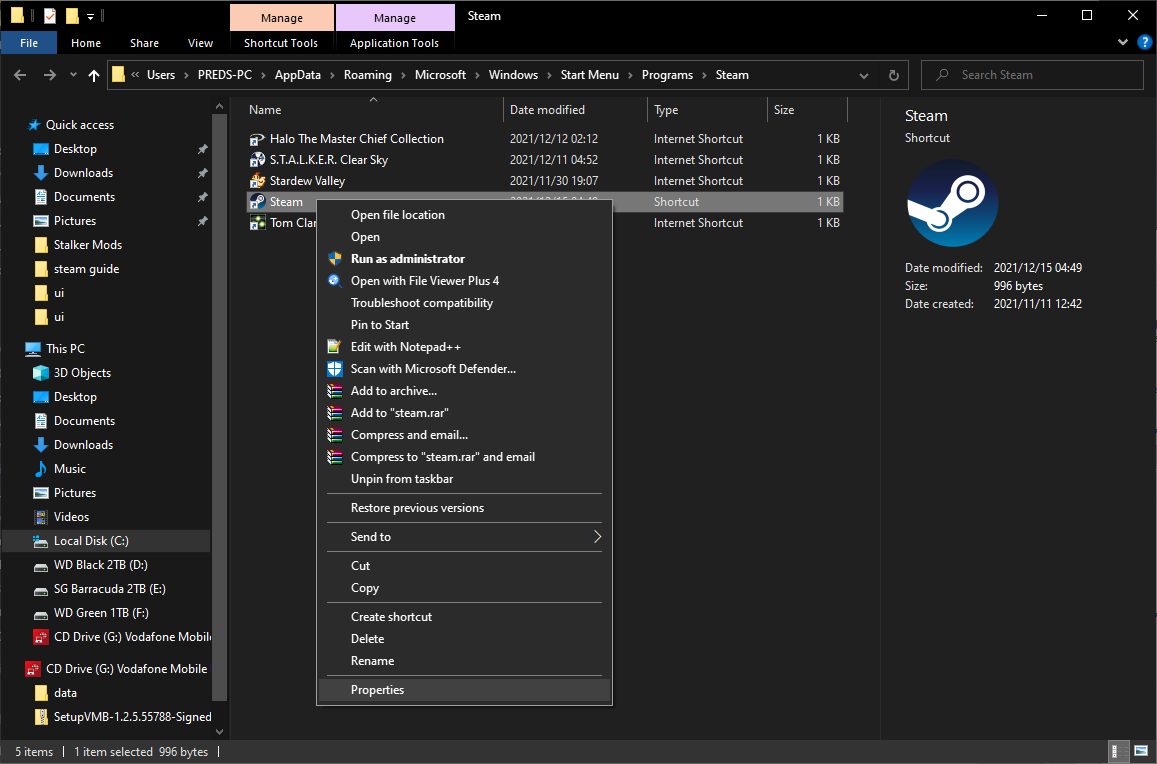Open the Shortcut Tools tab
1157x764 pixels.
pyautogui.click(x=281, y=43)
